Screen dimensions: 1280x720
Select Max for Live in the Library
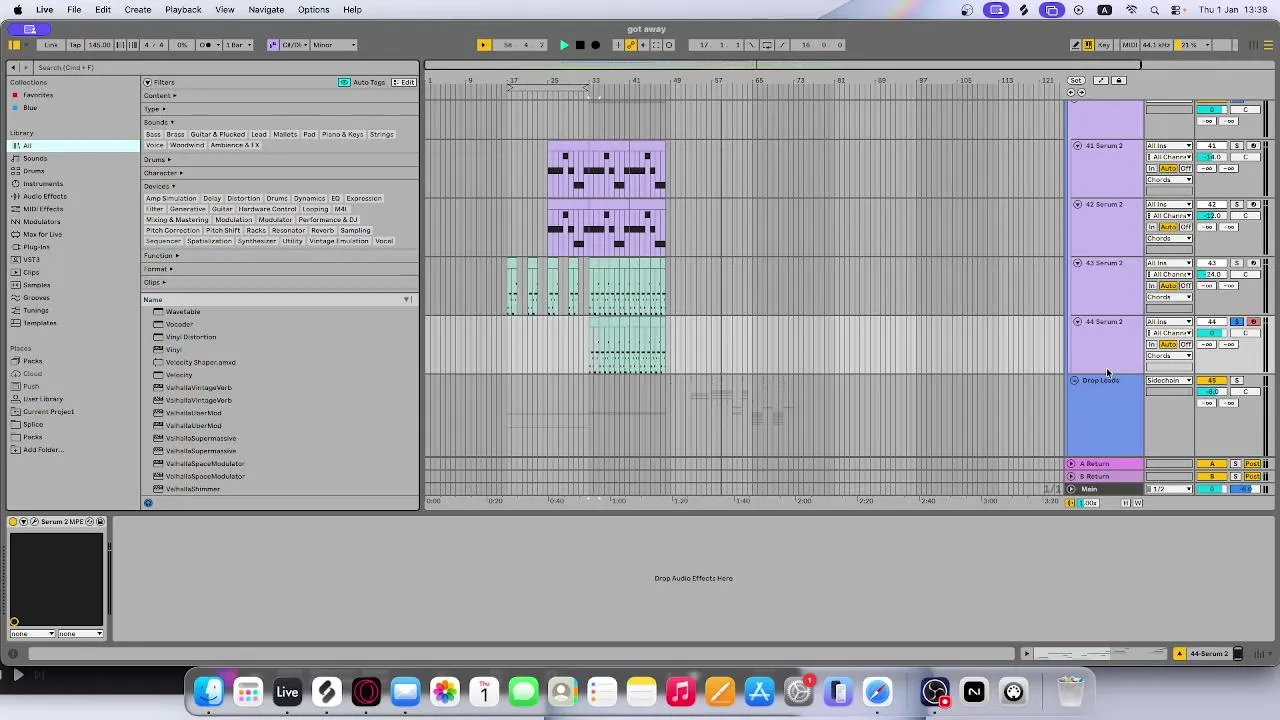pos(42,234)
